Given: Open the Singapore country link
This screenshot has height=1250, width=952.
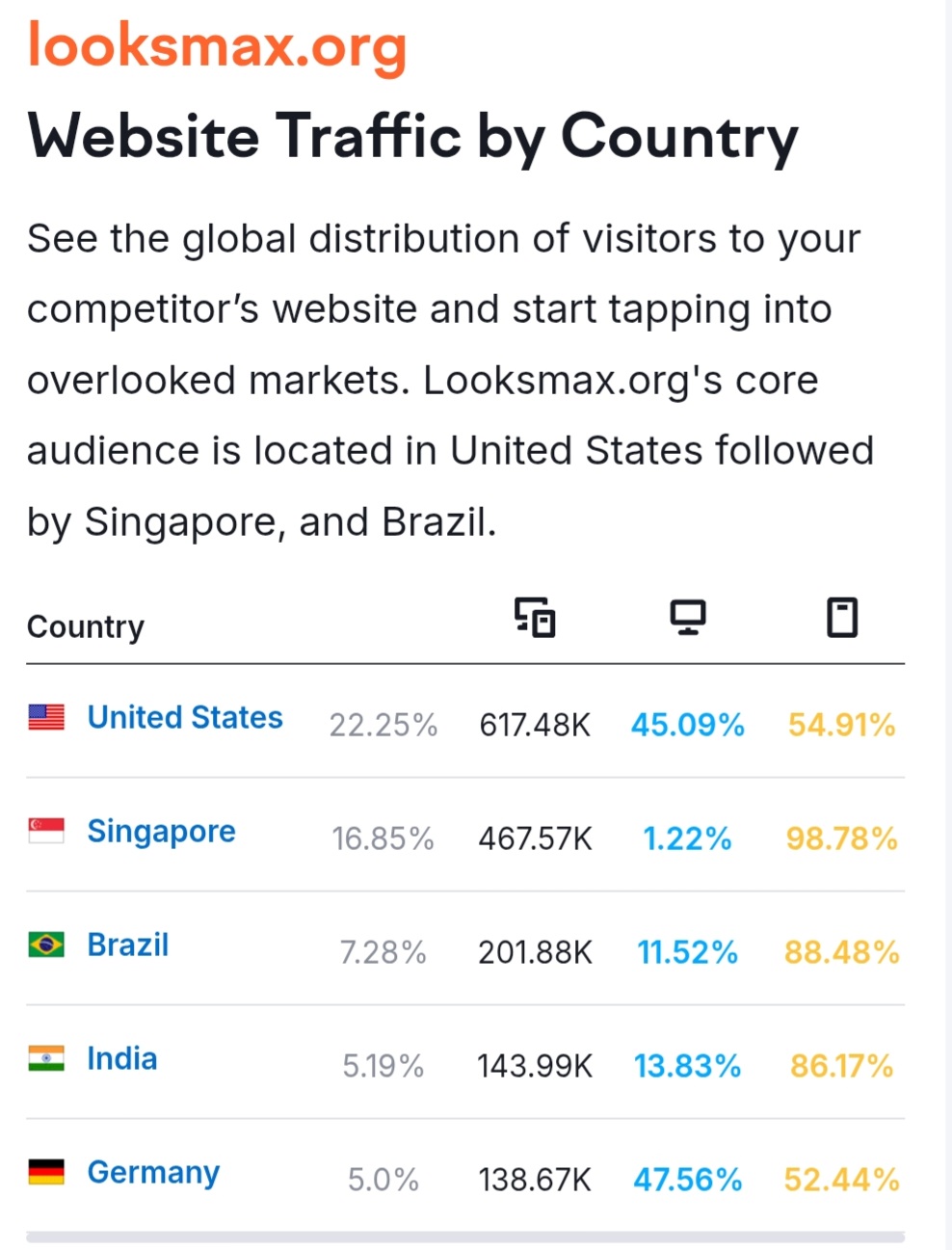Looking at the screenshot, I should coord(162,832).
